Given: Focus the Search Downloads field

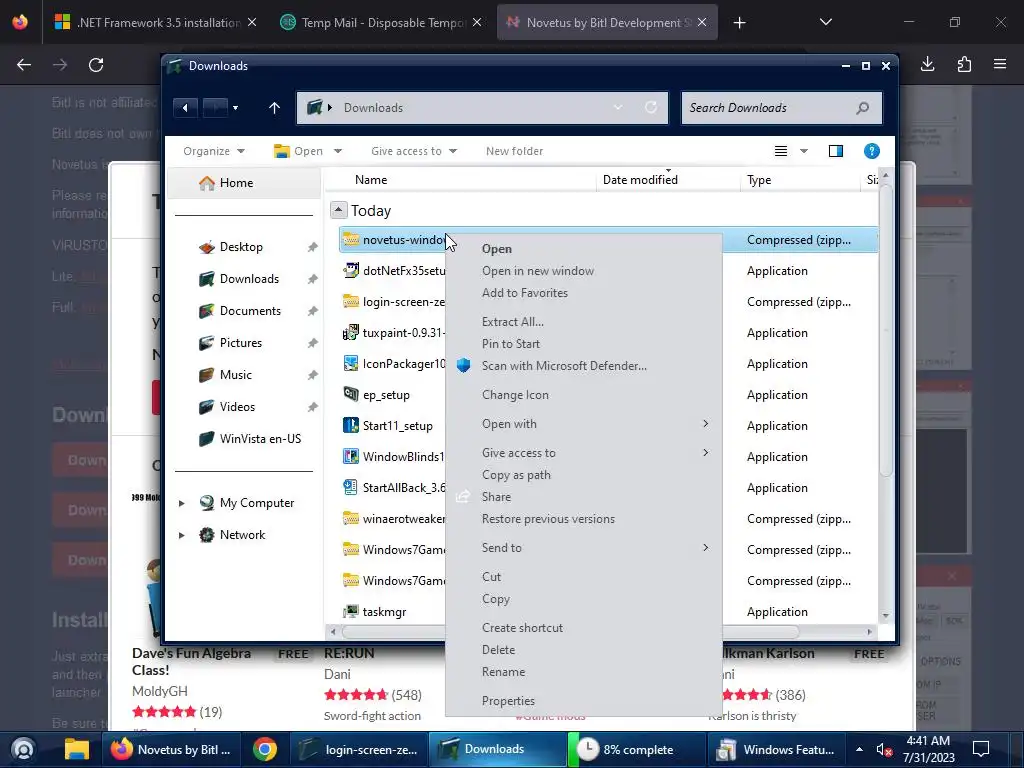Looking at the screenshot, I should (781, 108).
